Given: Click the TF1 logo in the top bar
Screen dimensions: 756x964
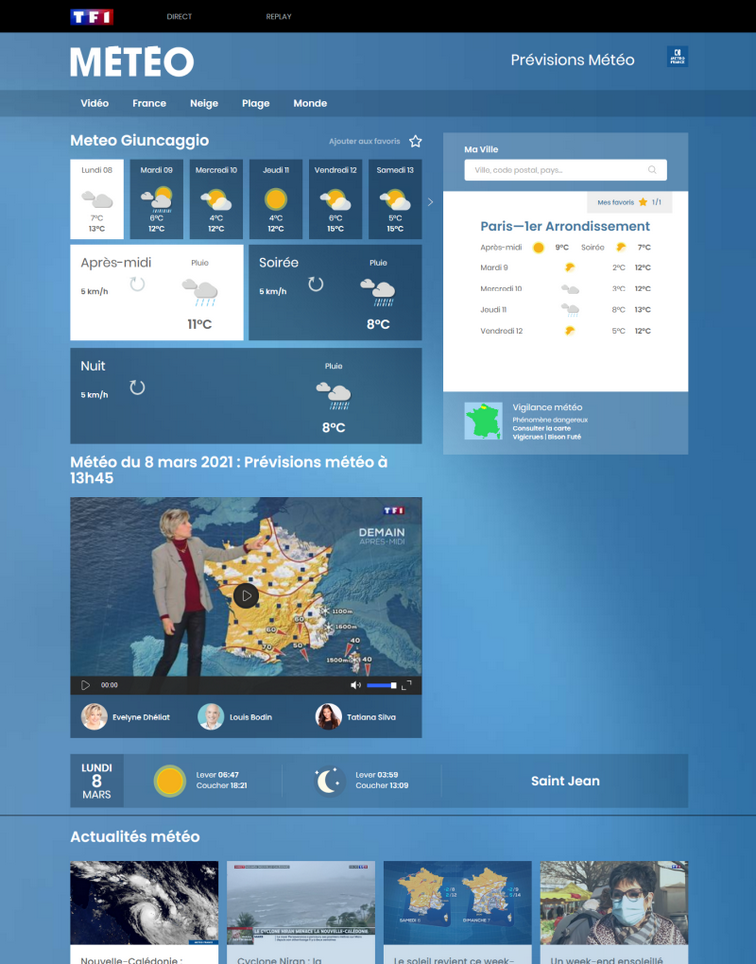Looking at the screenshot, I should pos(91,17).
